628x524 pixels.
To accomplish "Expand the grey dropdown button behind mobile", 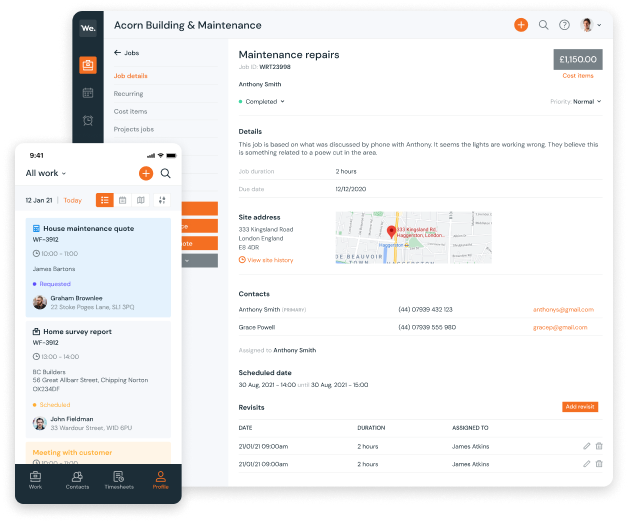I will point(200,261).
